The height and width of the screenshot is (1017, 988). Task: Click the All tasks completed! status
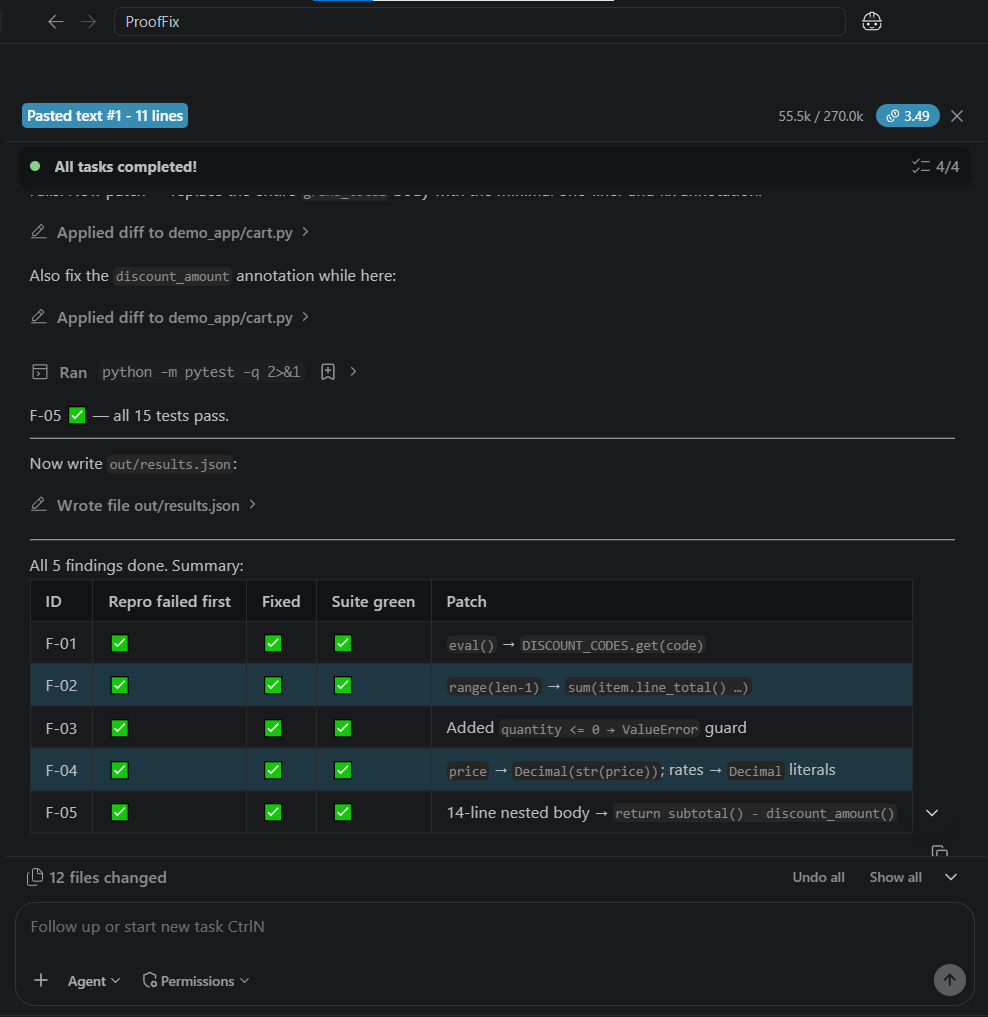[x=125, y=167]
